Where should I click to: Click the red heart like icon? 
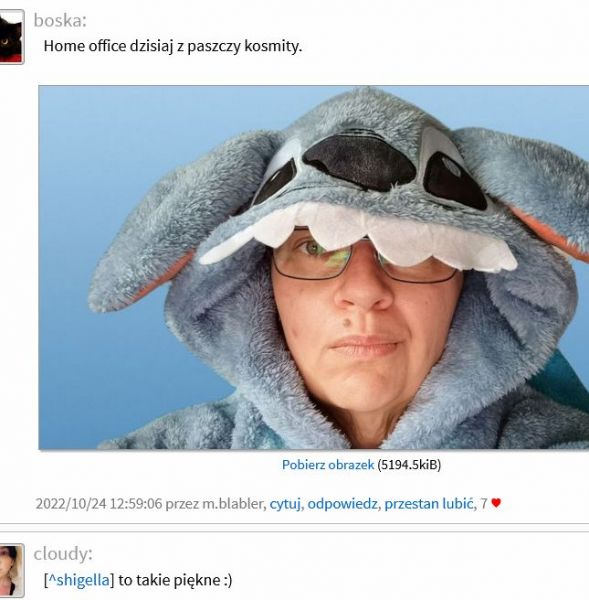[x=496, y=503]
